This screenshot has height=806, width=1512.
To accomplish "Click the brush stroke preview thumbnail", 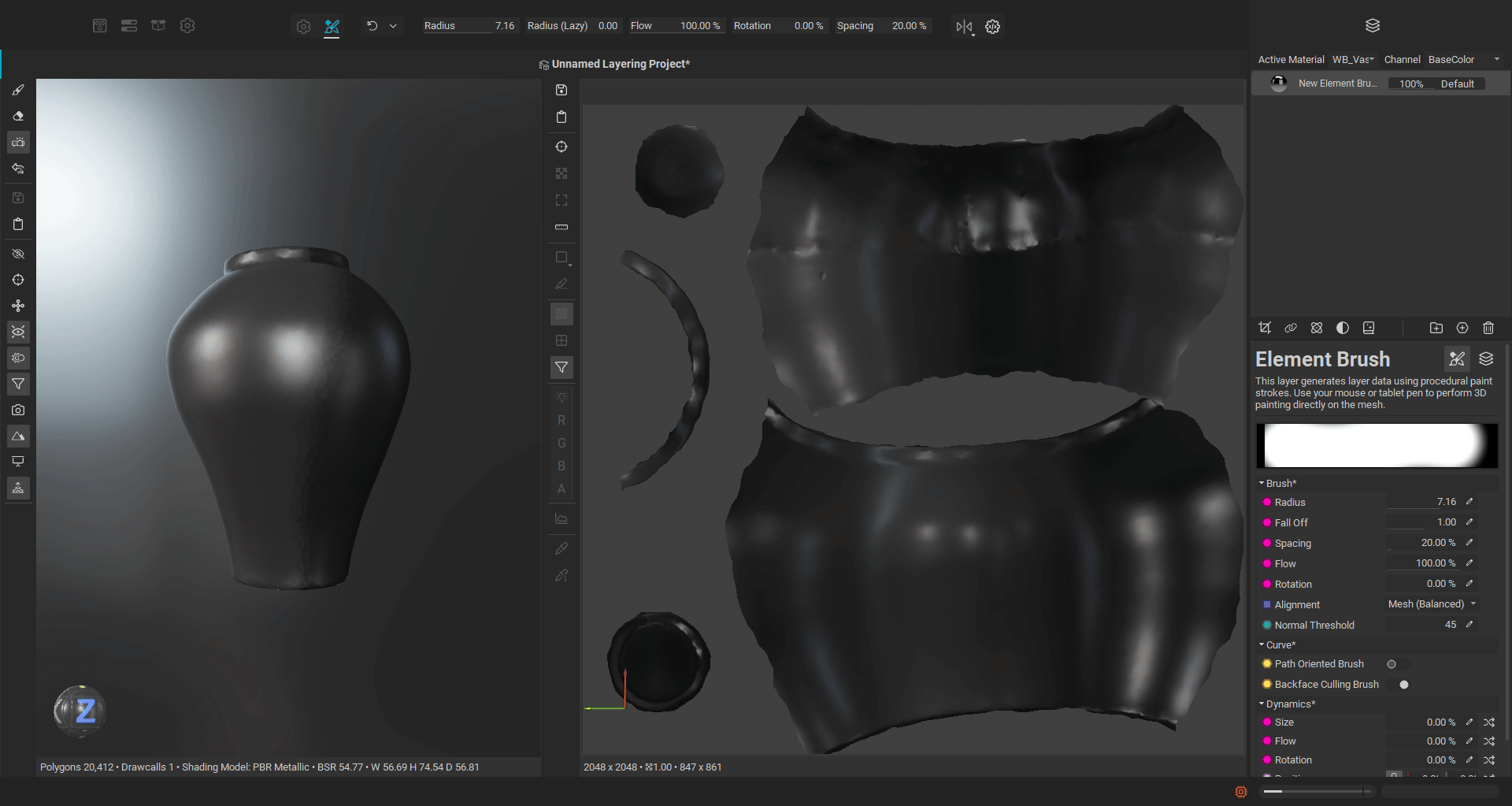I will pyautogui.click(x=1377, y=446).
